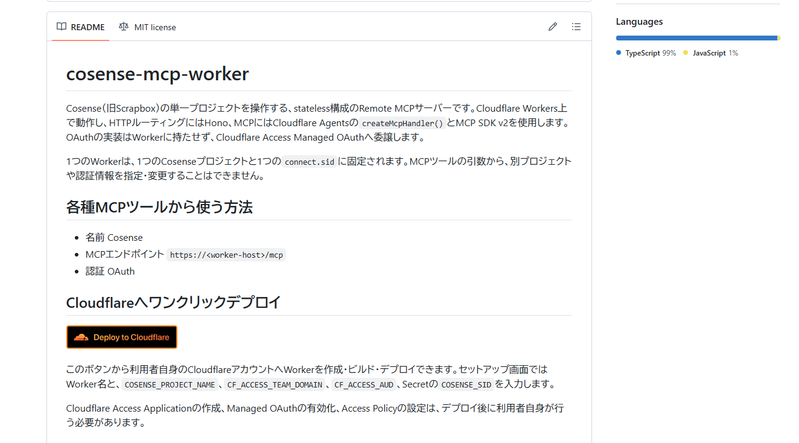Open the README outline list icon
Viewport: 799px width, 443px height.
(576, 27)
